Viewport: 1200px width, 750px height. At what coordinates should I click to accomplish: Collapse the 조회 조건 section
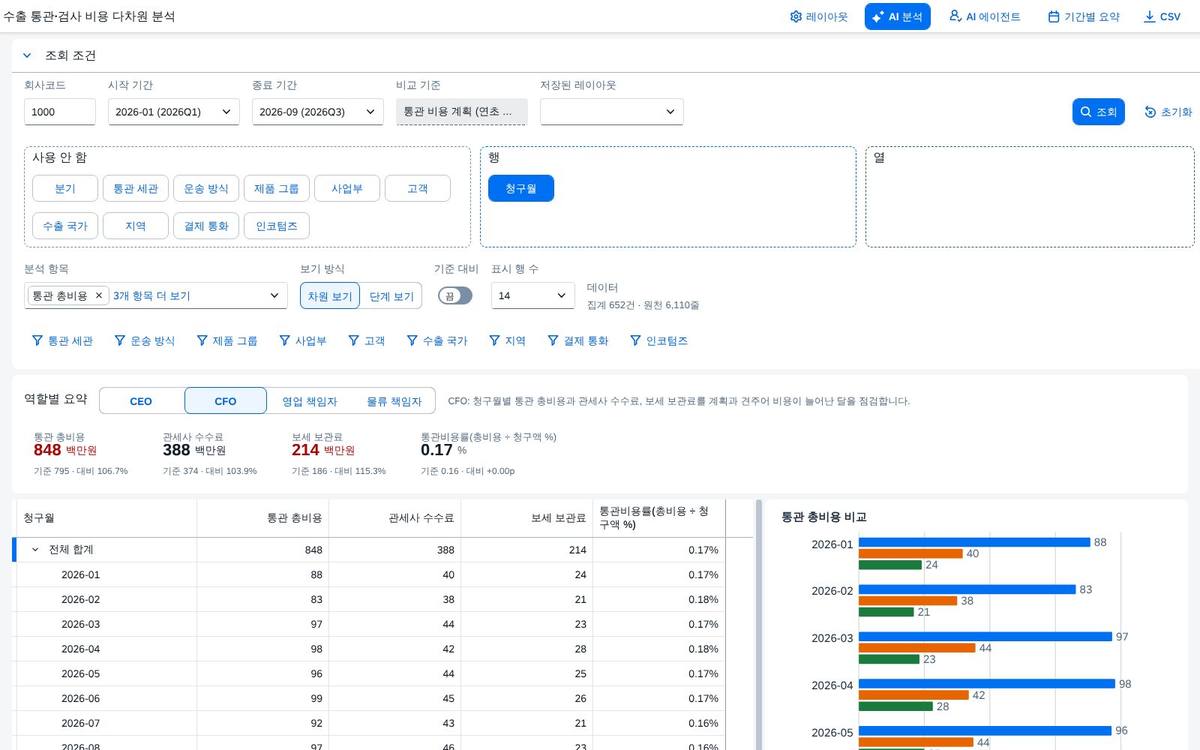pyautogui.click(x=27, y=56)
